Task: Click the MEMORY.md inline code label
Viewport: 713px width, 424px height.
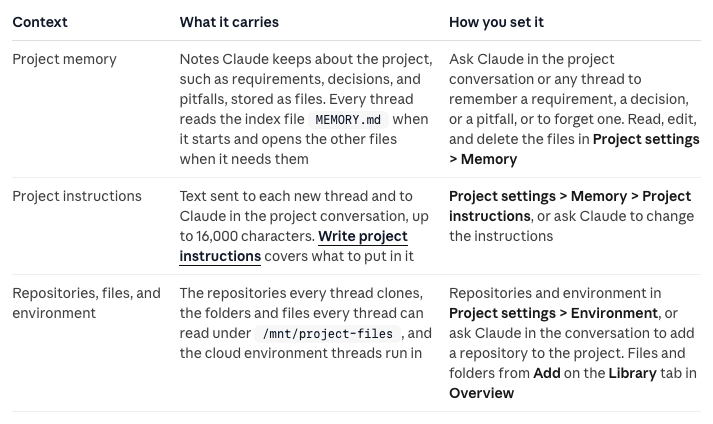Action: (348, 120)
